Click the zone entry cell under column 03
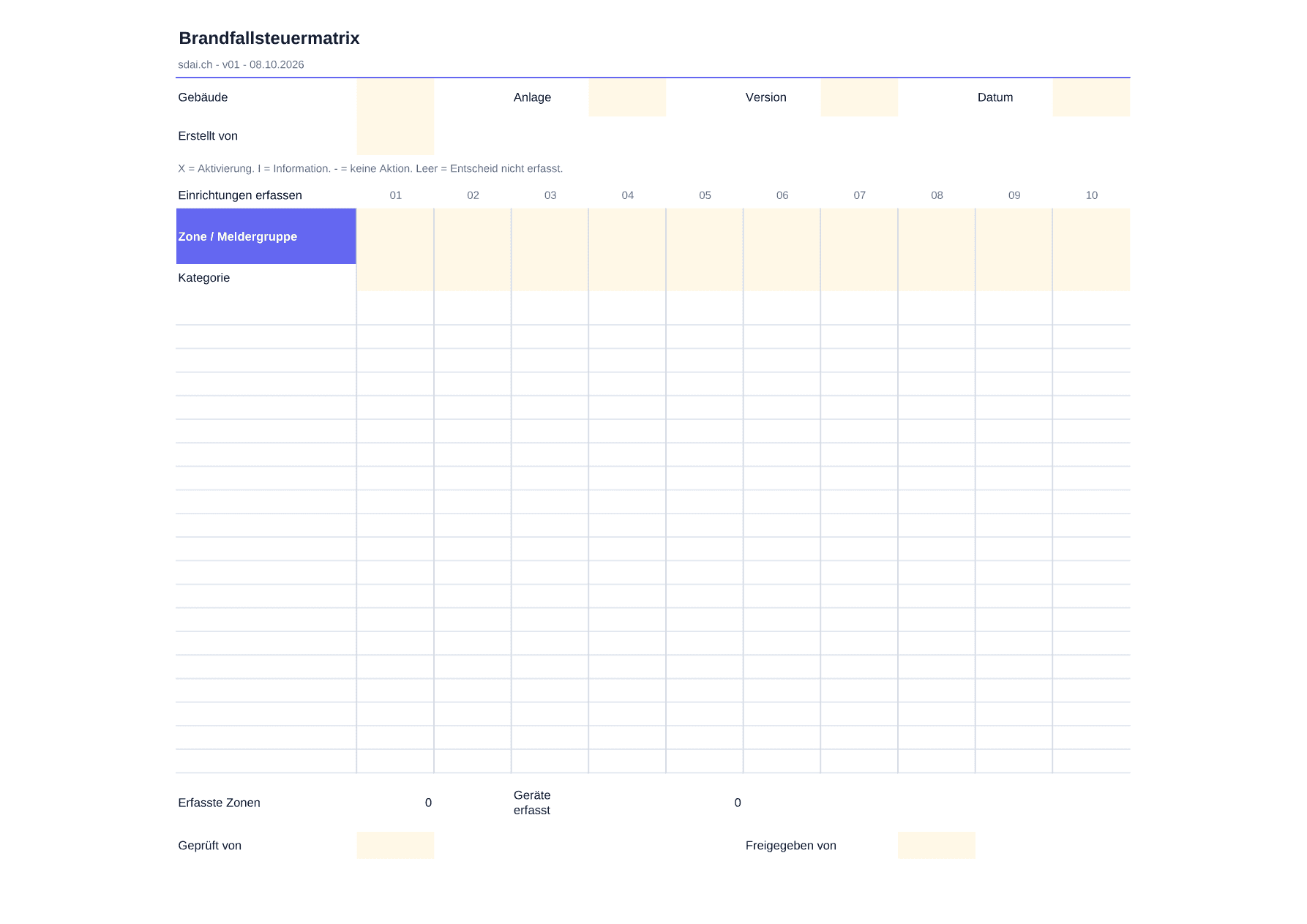Screen dimensions: 1307x924 click(x=550, y=236)
